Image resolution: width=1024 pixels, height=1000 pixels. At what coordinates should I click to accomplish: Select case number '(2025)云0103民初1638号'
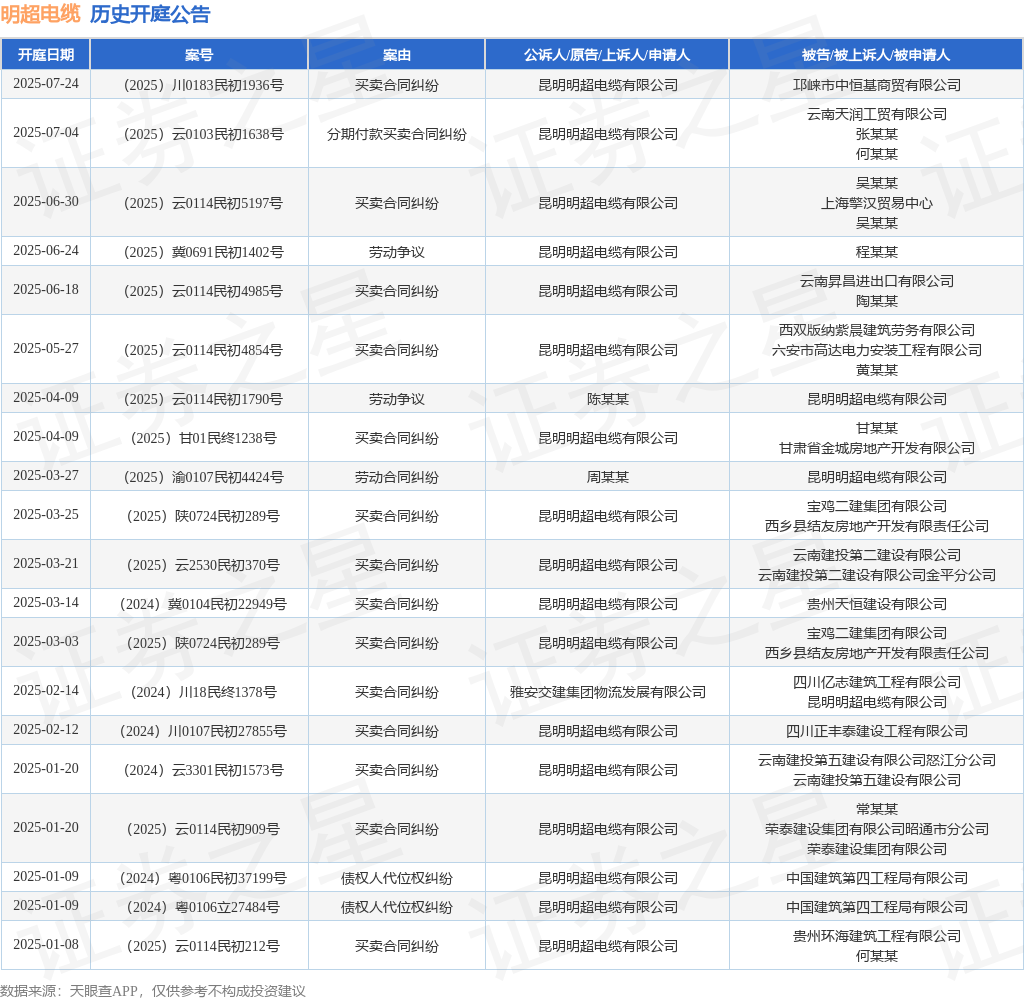pos(203,134)
